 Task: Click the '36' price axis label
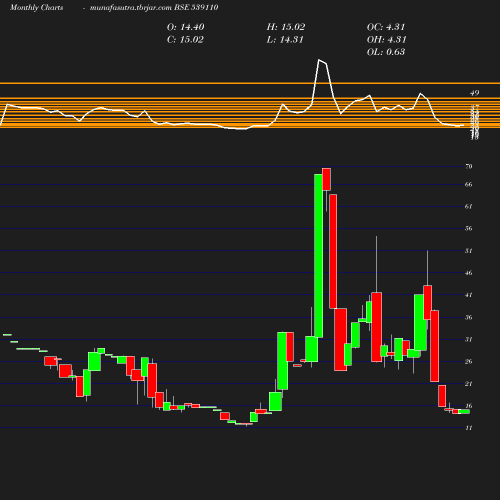469,317
